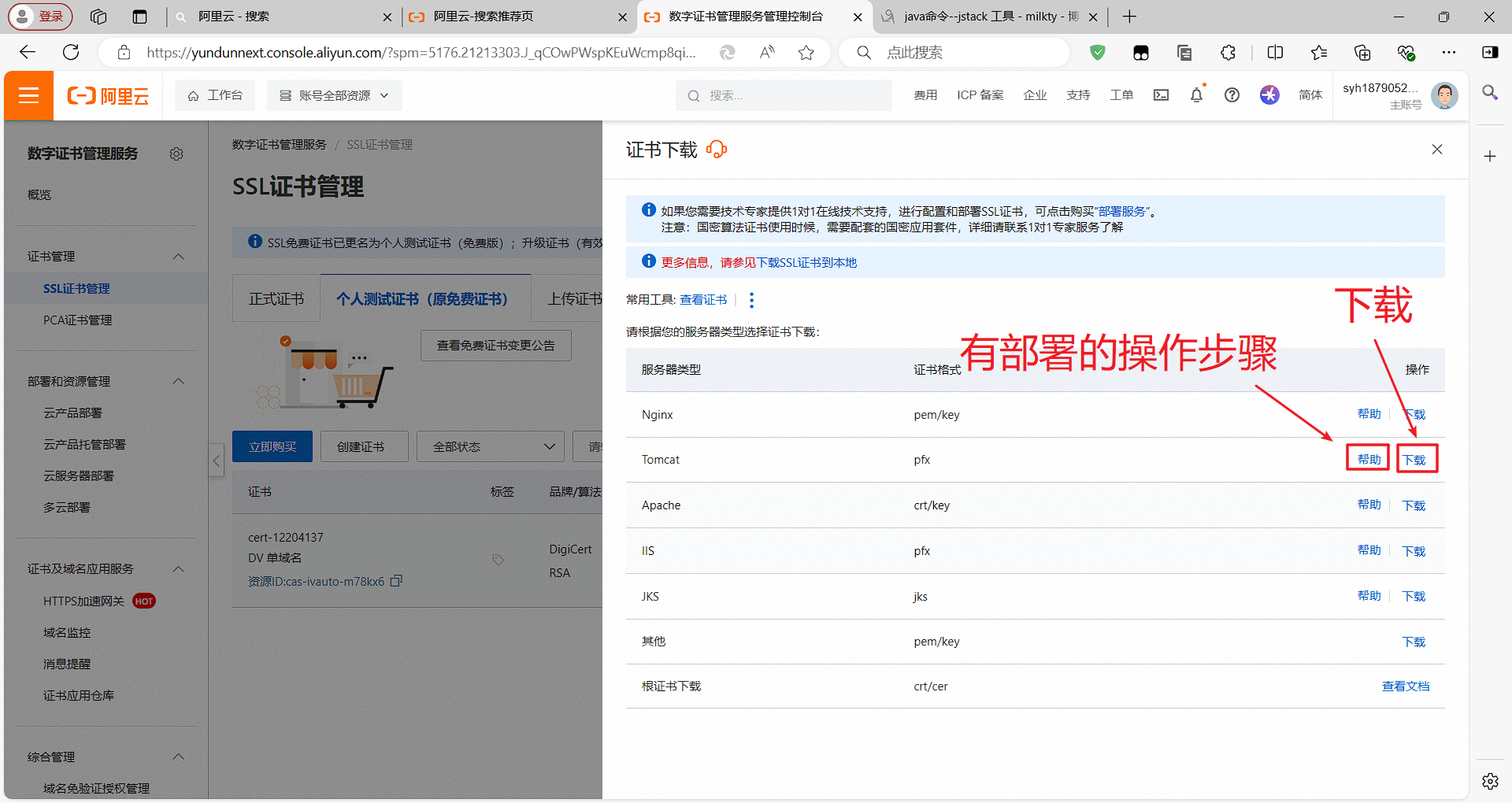Open ICP 备案 in the top menu
1512x803 pixels.
click(x=980, y=95)
